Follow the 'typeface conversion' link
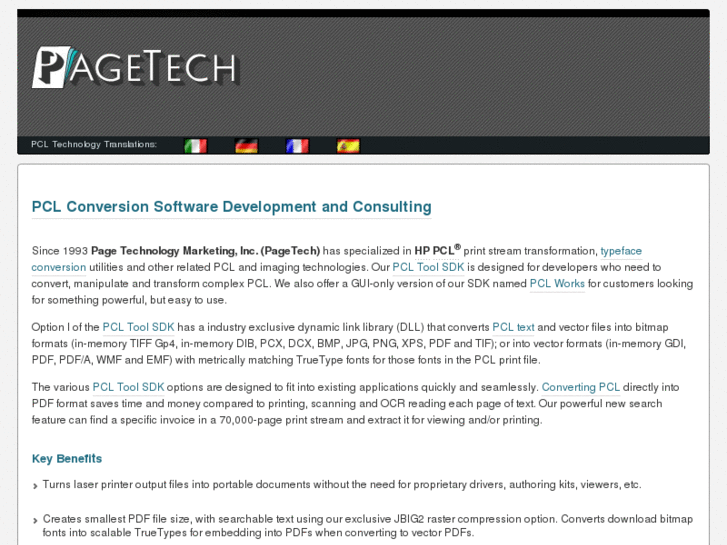Screen dimensions: 727x545 pyautogui.click(x=621, y=251)
